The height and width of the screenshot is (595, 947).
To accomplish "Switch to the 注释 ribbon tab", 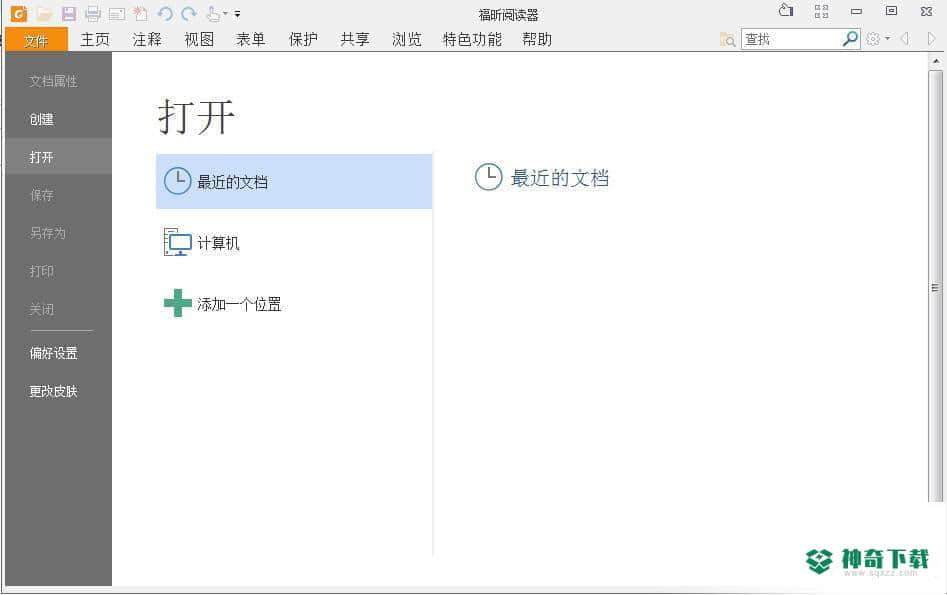I will (147, 39).
